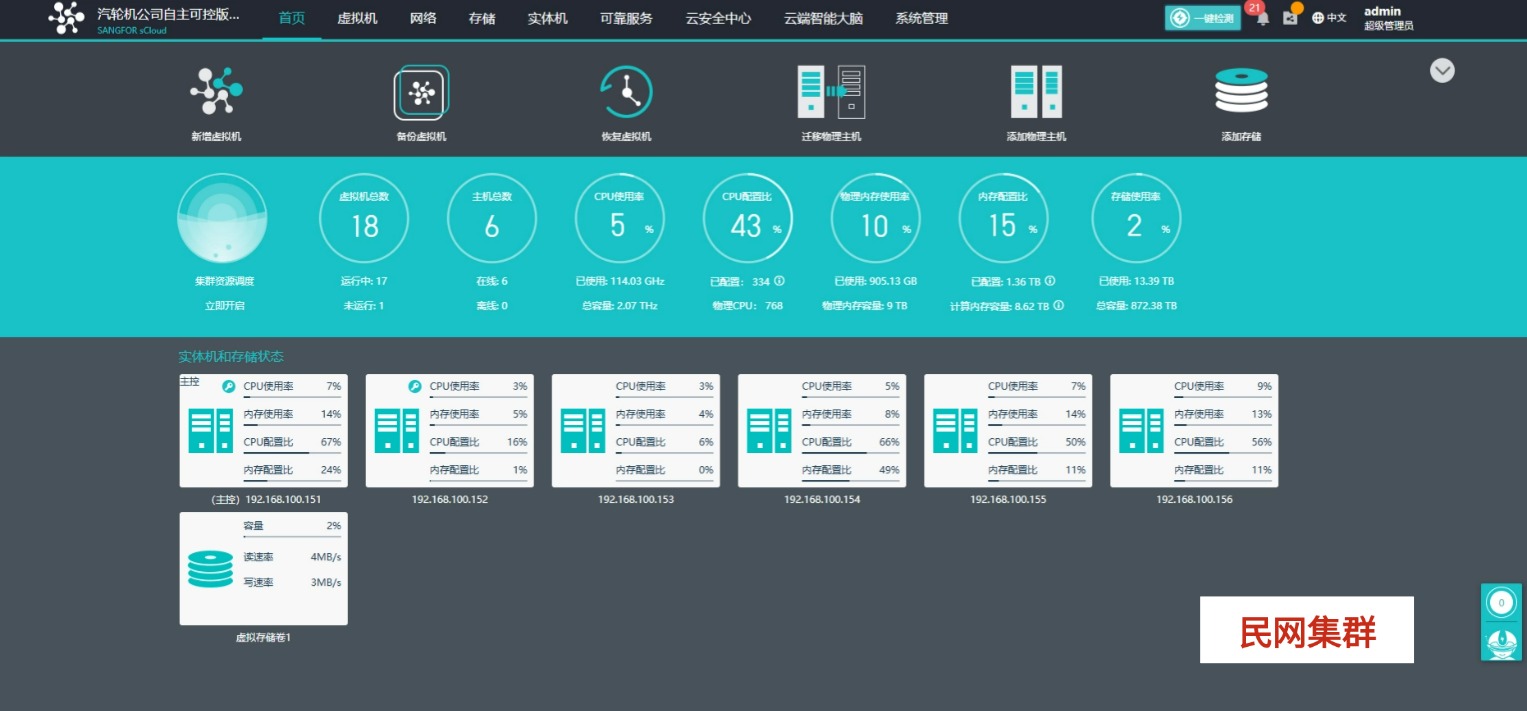Switch to the 虚拟机 tab
Image resolution: width=1527 pixels, height=711 pixels.
click(357, 18)
